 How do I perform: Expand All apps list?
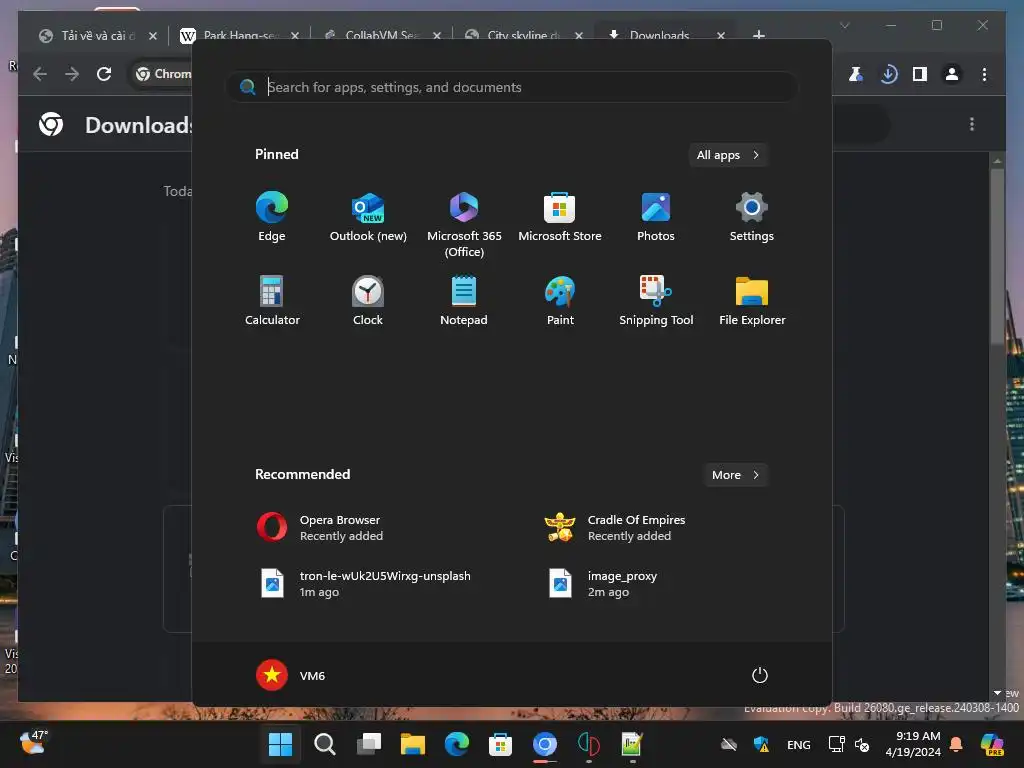[728, 155]
